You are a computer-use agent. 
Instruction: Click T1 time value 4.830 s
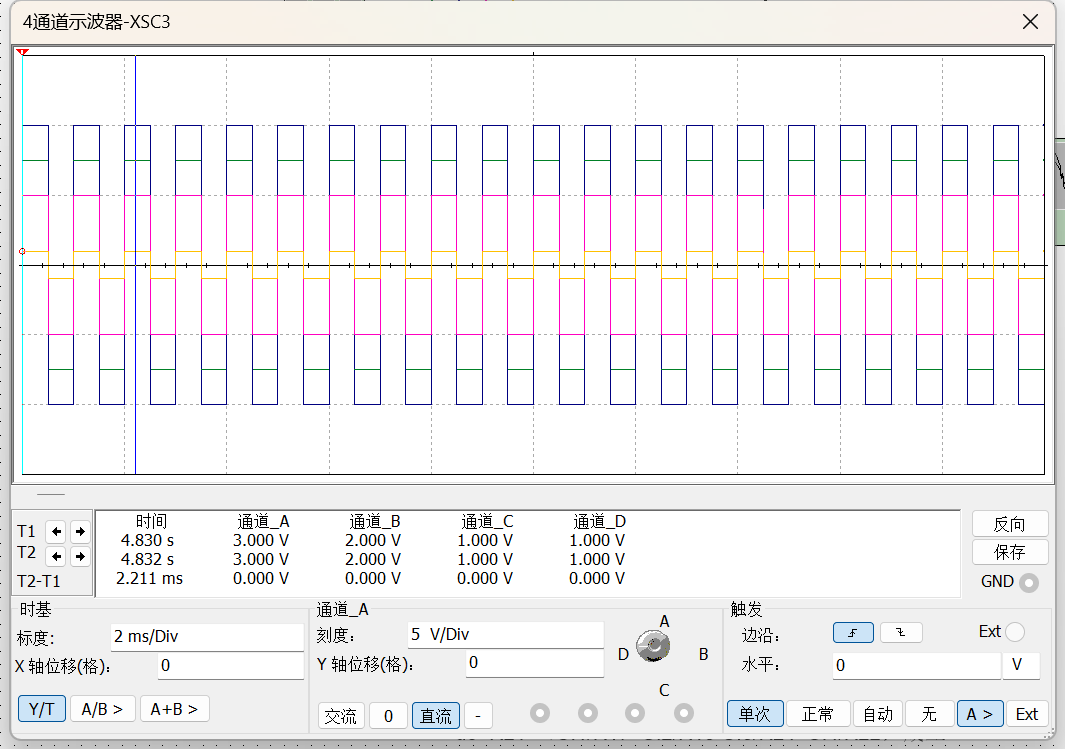(x=147, y=541)
